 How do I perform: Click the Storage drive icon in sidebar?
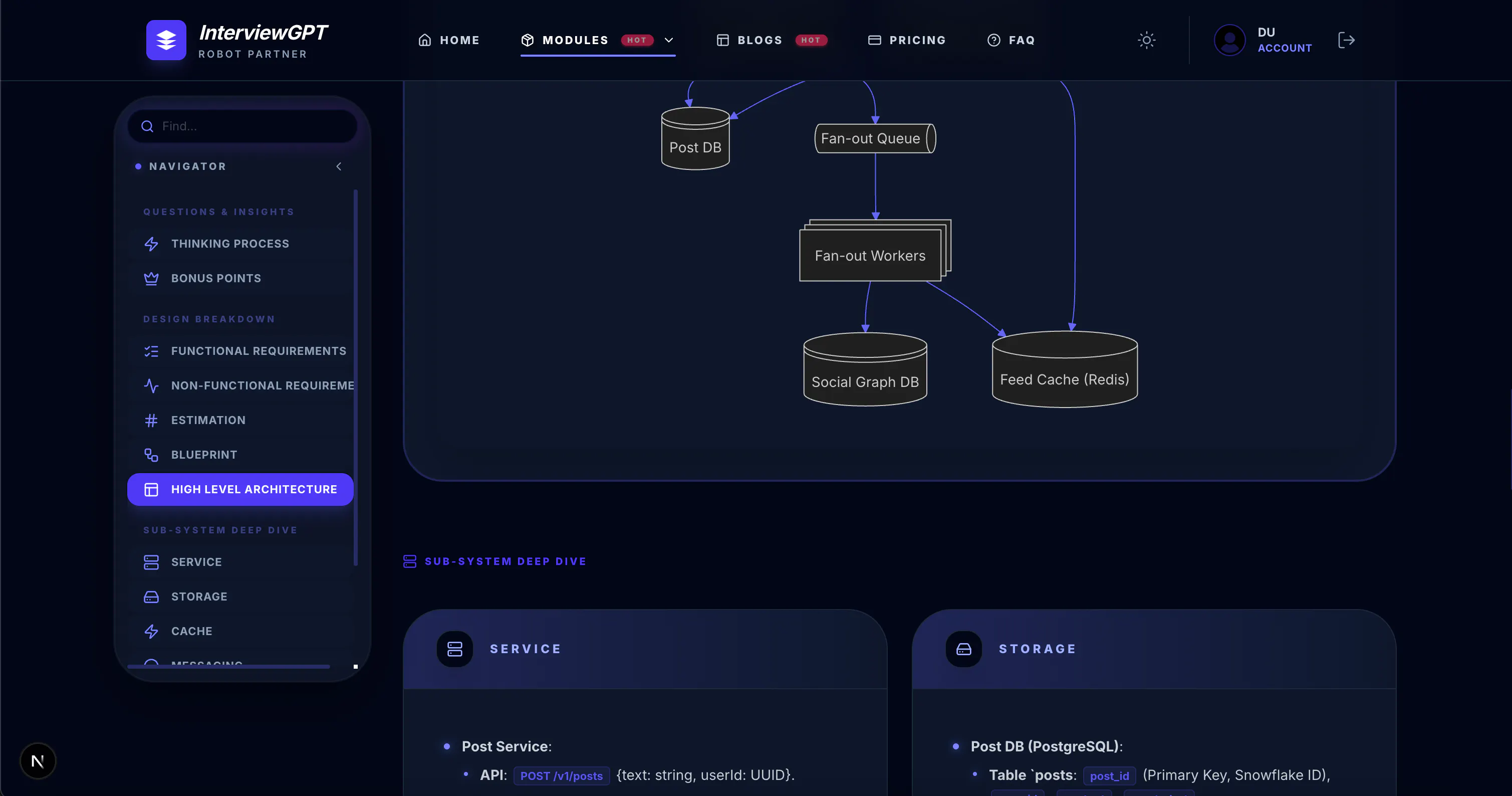(x=151, y=597)
